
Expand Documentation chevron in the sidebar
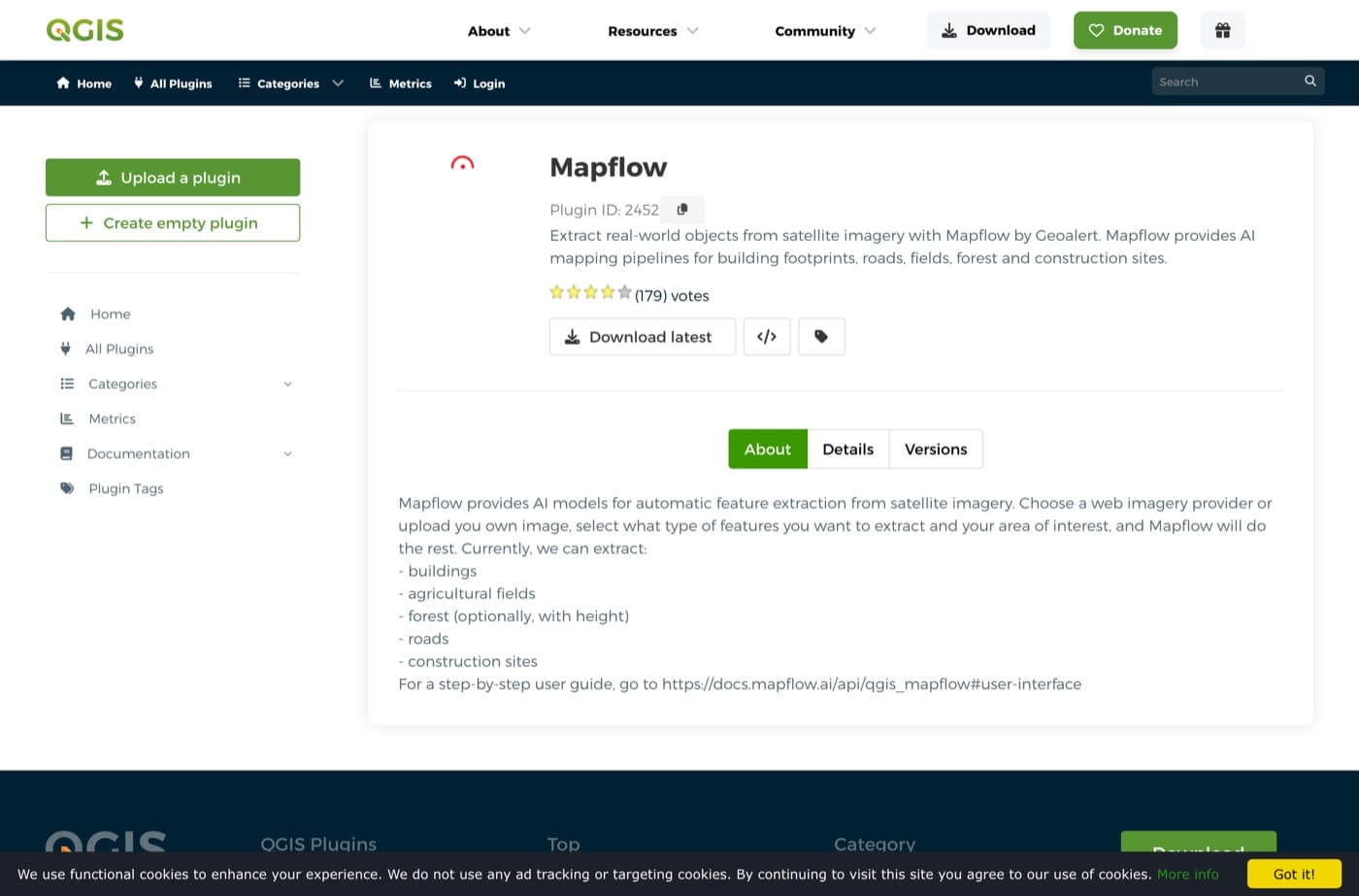coord(287,454)
